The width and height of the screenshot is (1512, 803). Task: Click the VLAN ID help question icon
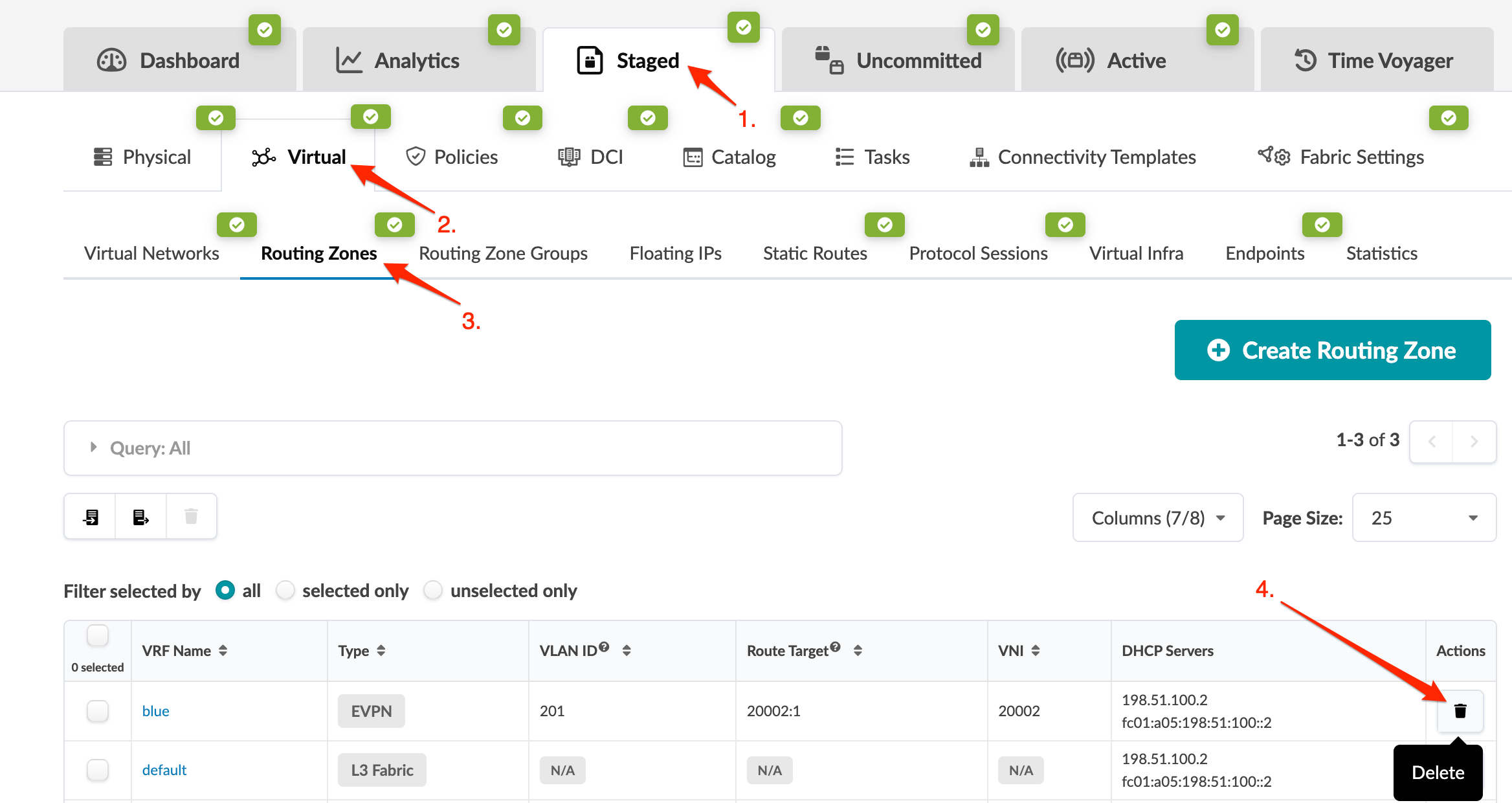coord(604,646)
